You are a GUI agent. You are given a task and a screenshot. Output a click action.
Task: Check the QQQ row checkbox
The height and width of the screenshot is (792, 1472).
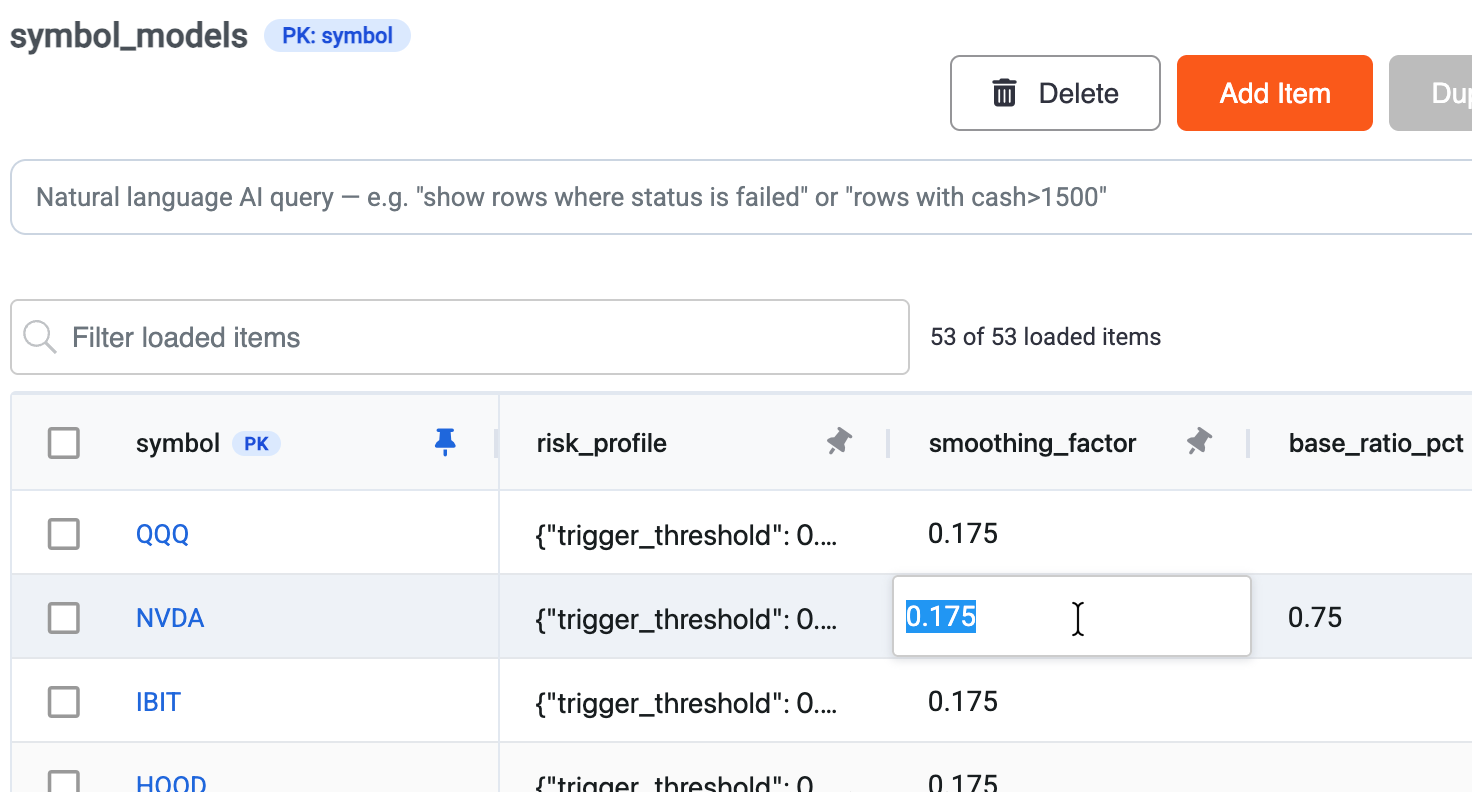tap(64, 534)
